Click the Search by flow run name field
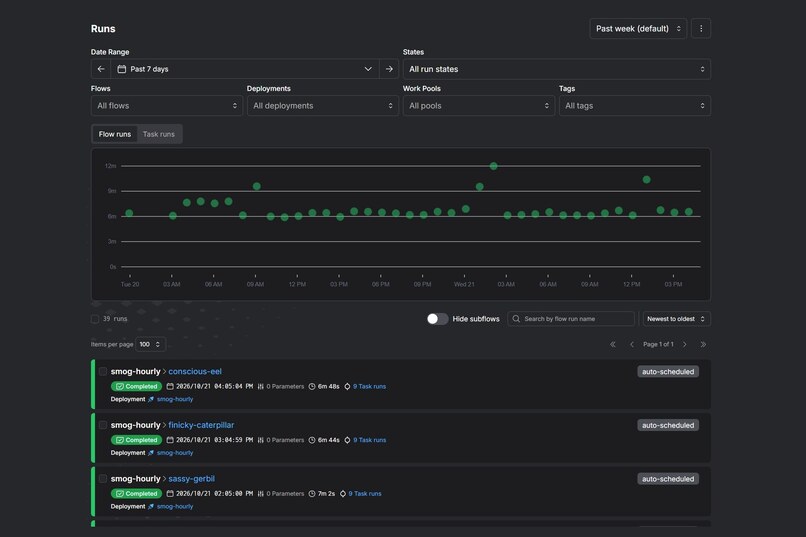The image size is (806, 537). click(x=571, y=319)
